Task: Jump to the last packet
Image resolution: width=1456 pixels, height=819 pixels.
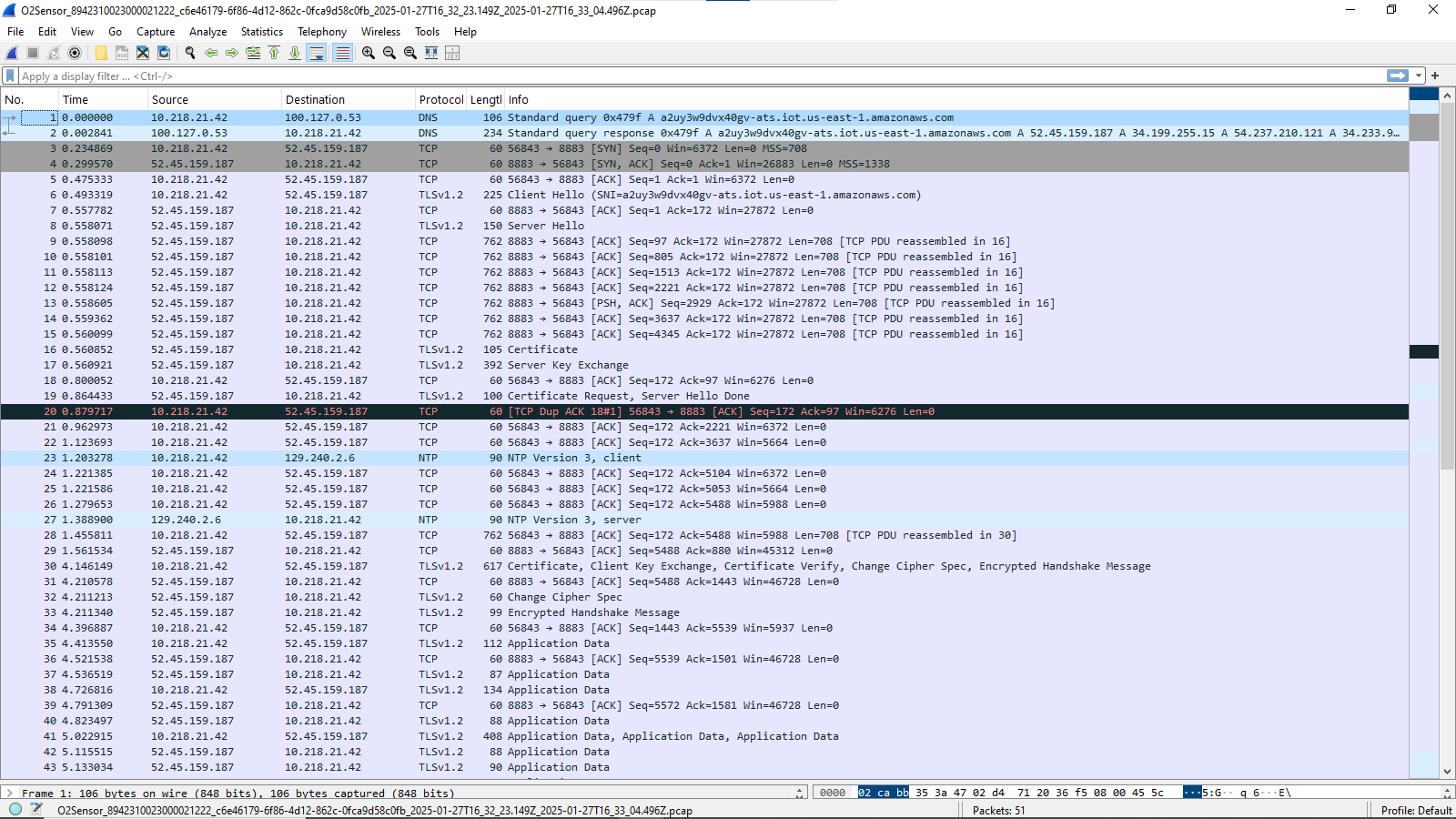Action: coord(295,53)
